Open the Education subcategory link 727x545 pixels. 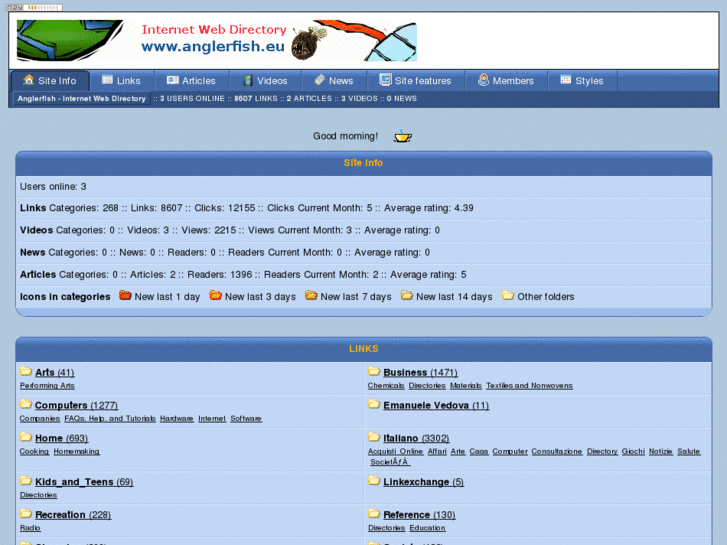point(427,528)
